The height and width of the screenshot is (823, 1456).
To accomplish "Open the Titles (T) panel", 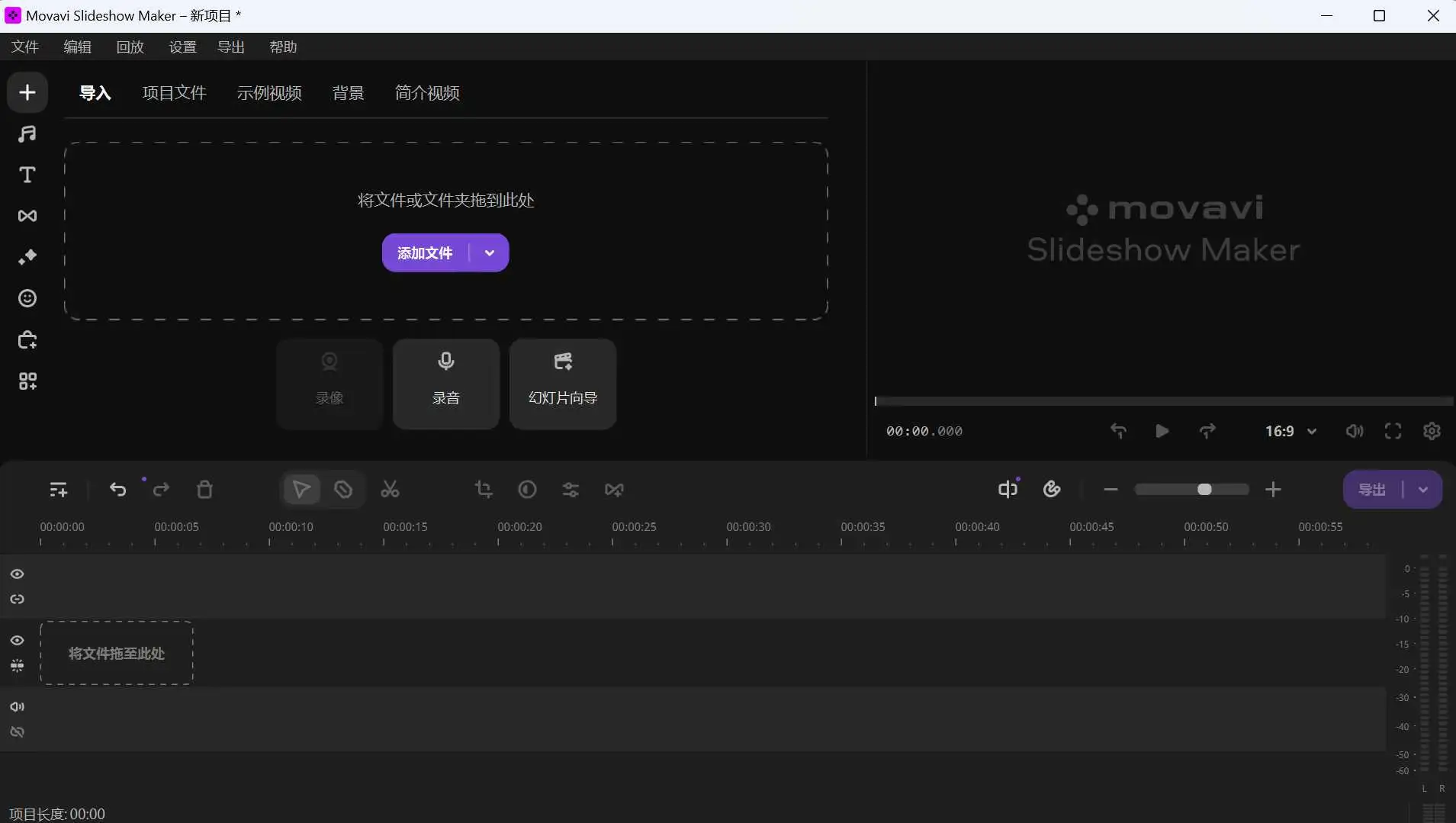I will (27, 175).
